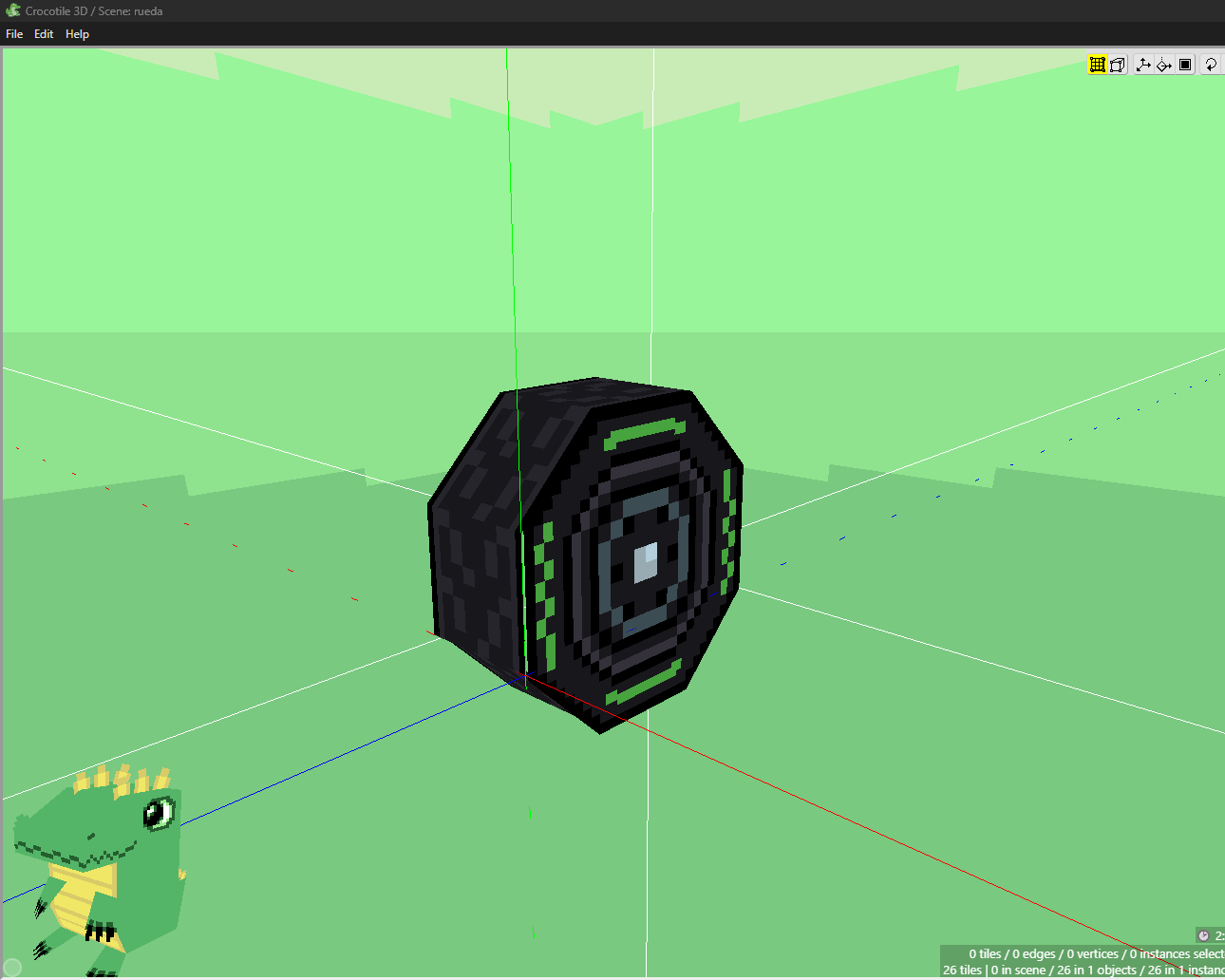
Task: Click the timer value beside the clock
Action: coord(1218,936)
